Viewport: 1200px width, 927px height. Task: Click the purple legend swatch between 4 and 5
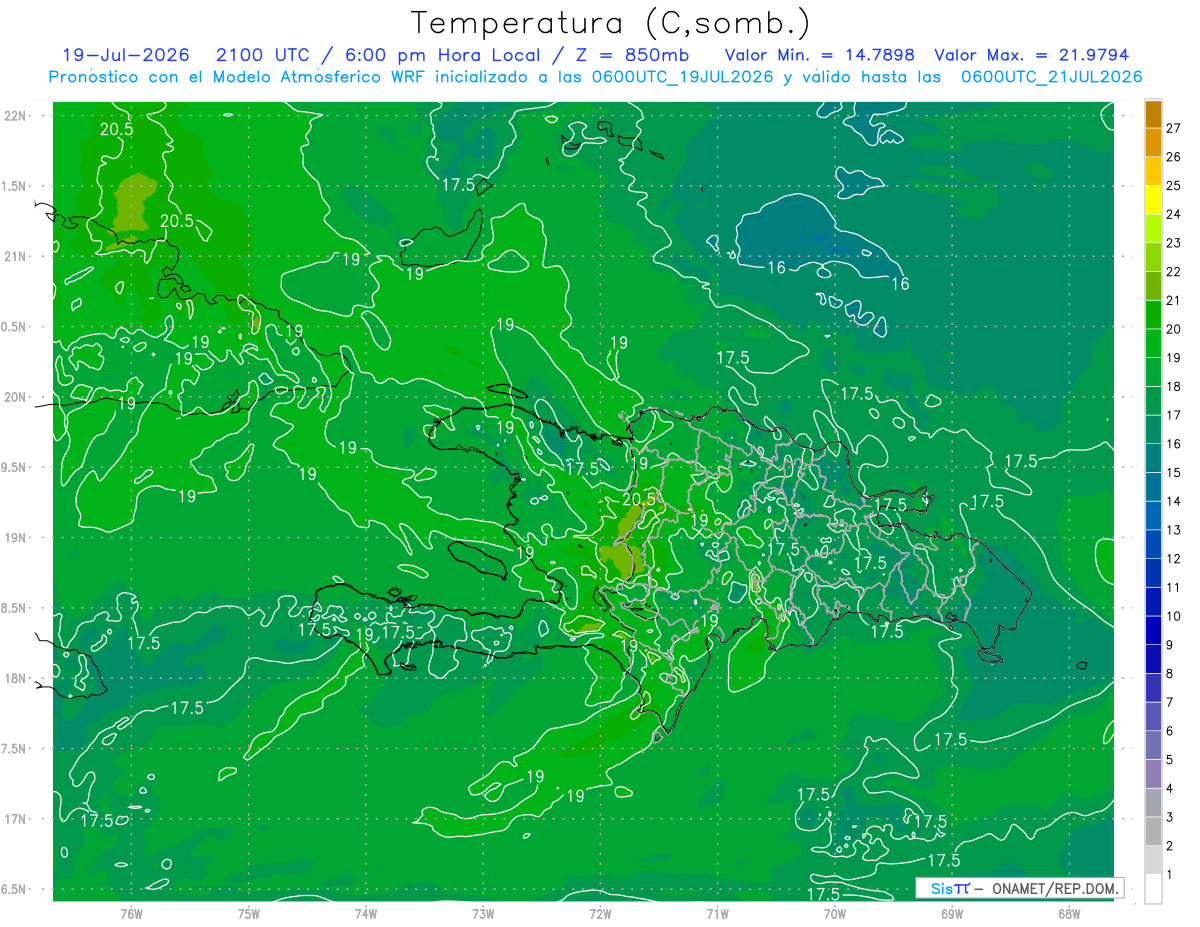(1153, 774)
